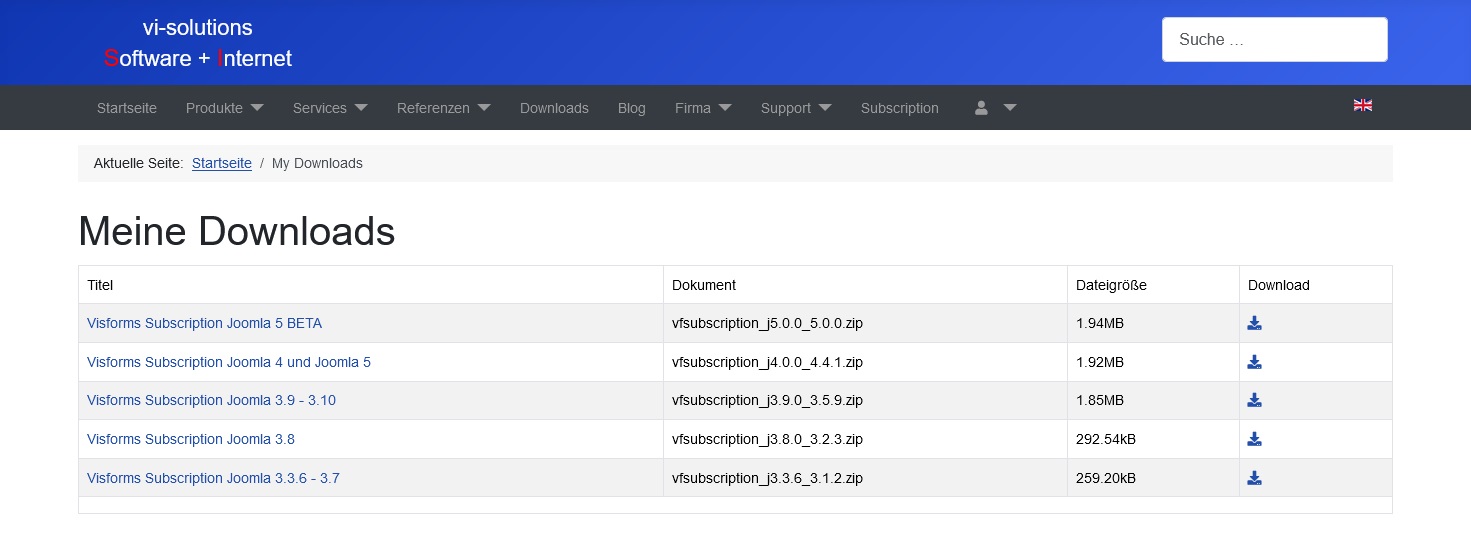Open the Subscription menu item
1471x538 pixels.
pyautogui.click(x=900, y=108)
